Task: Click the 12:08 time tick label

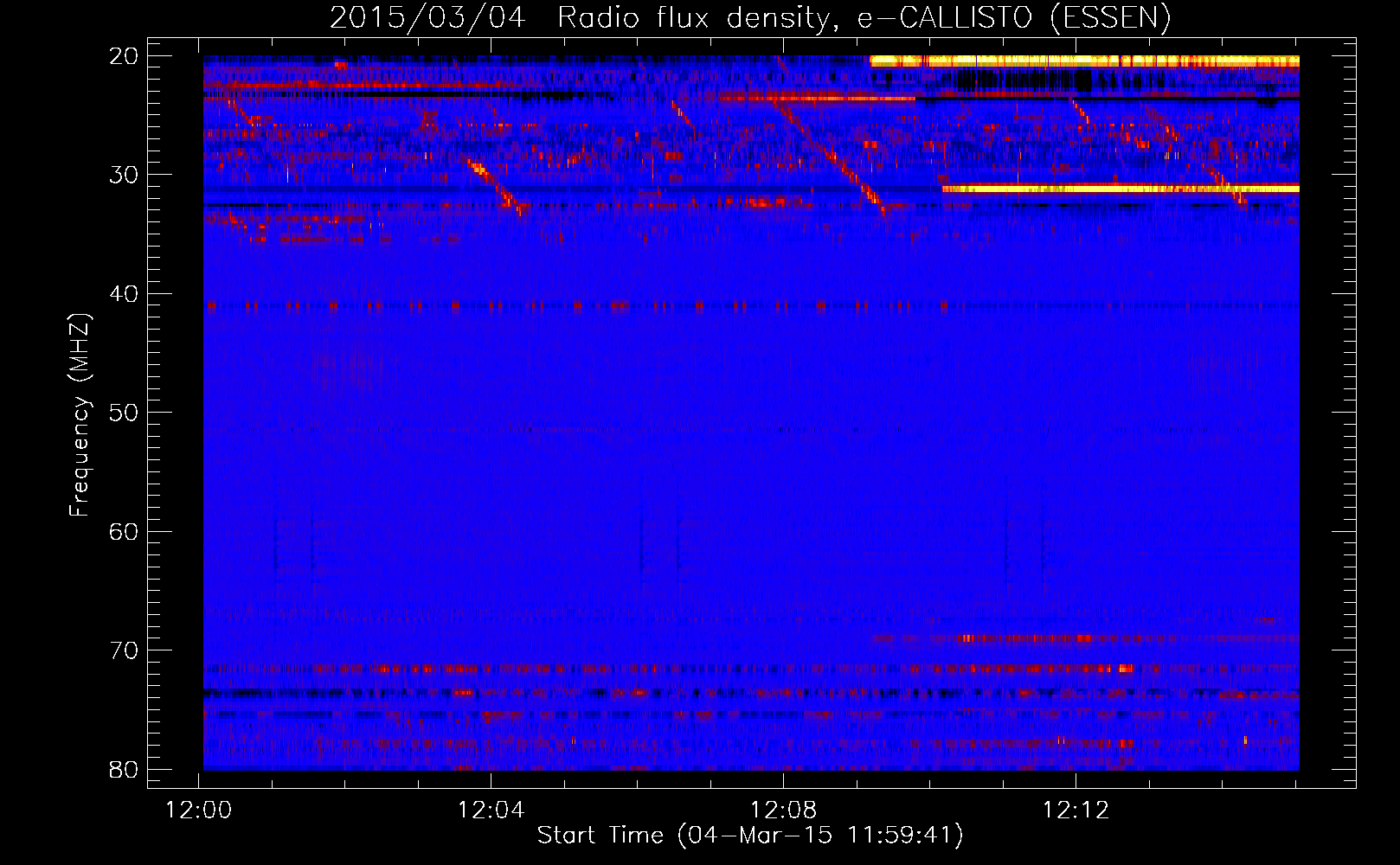Action: point(784,811)
